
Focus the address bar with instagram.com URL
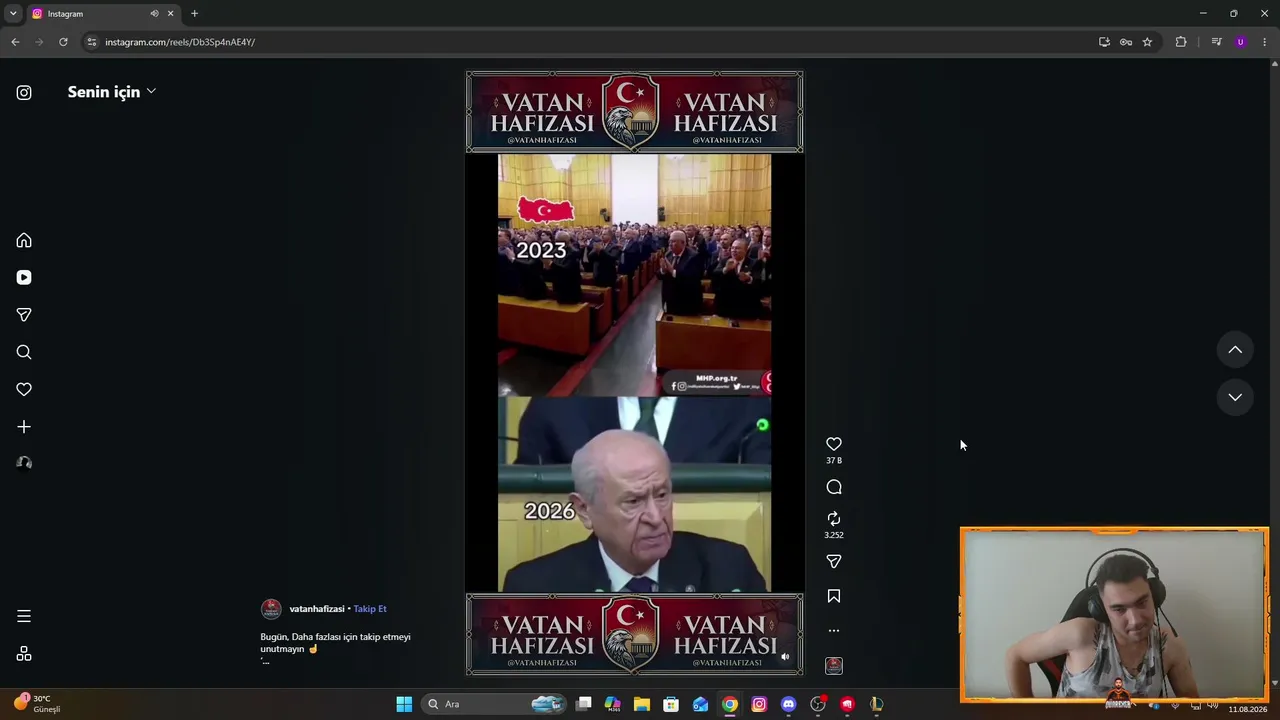coord(590,42)
